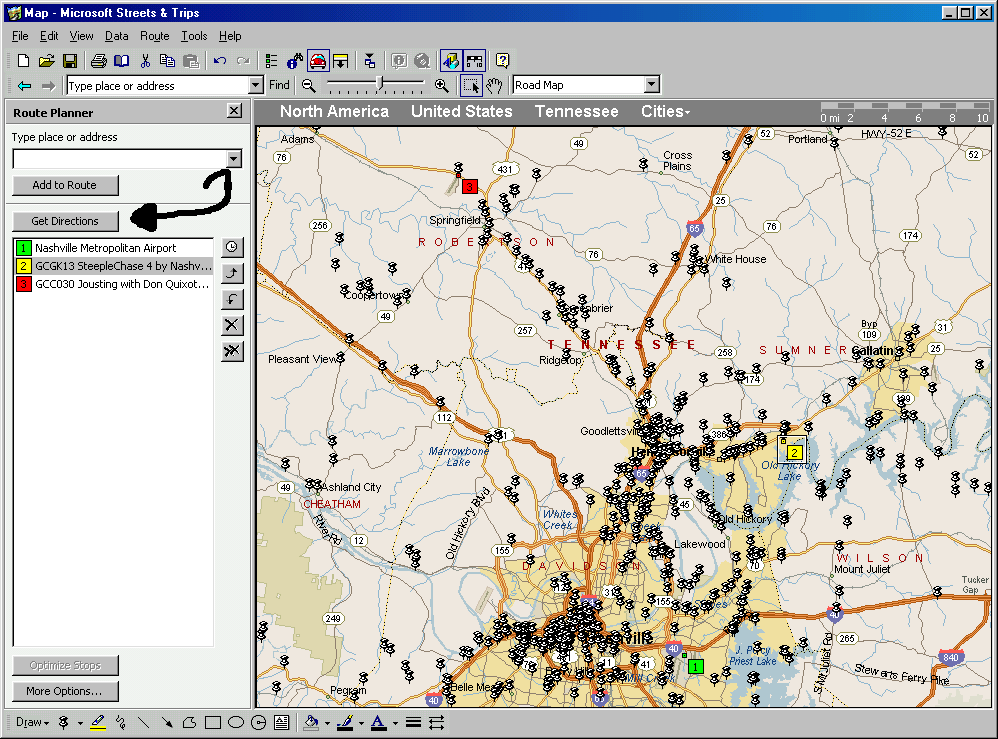Image resolution: width=998 pixels, height=739 pixels.
Task: Undo the last action
Action: 220,61
